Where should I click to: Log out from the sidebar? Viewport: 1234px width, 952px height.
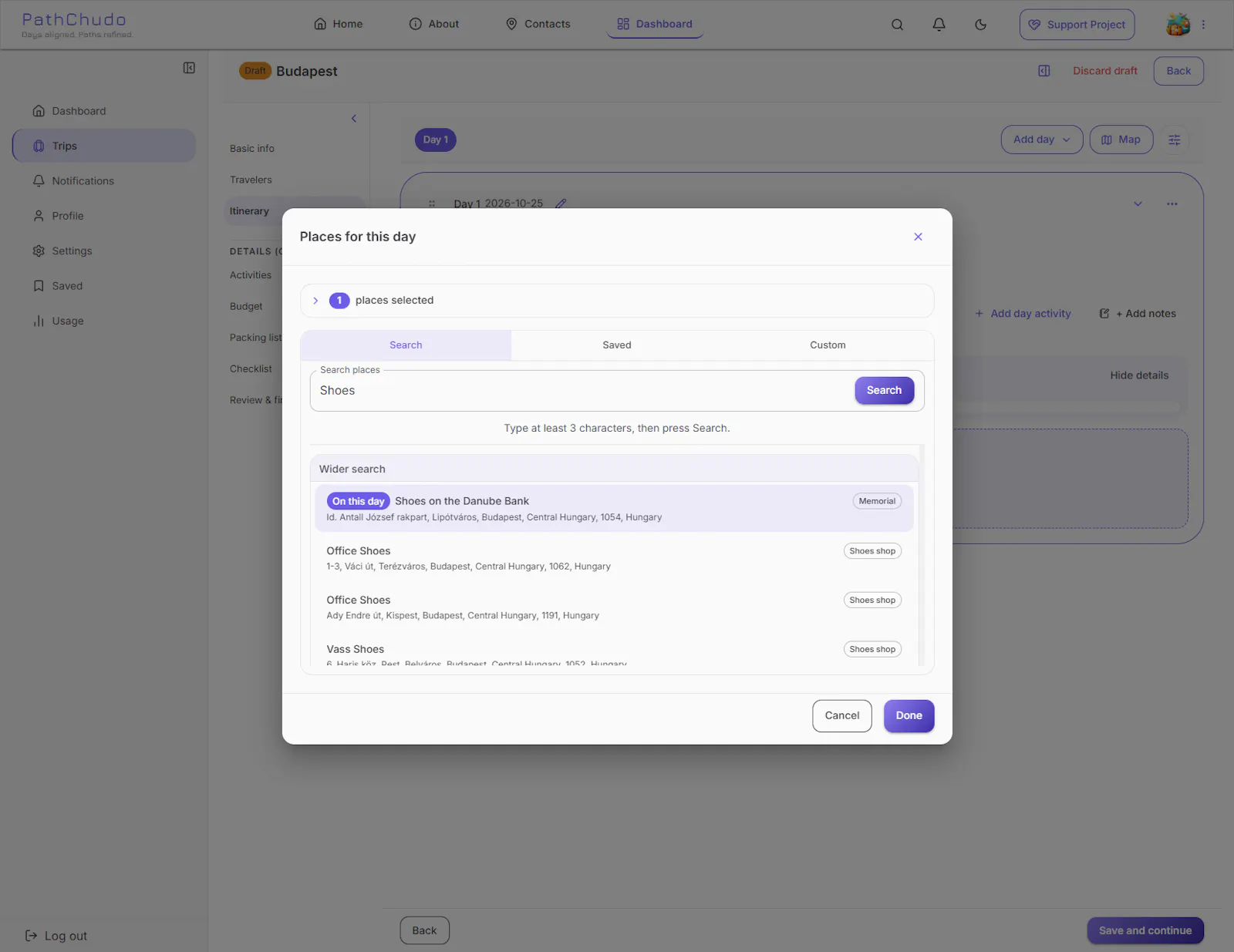pyautogui.click(x=56, y=936)
